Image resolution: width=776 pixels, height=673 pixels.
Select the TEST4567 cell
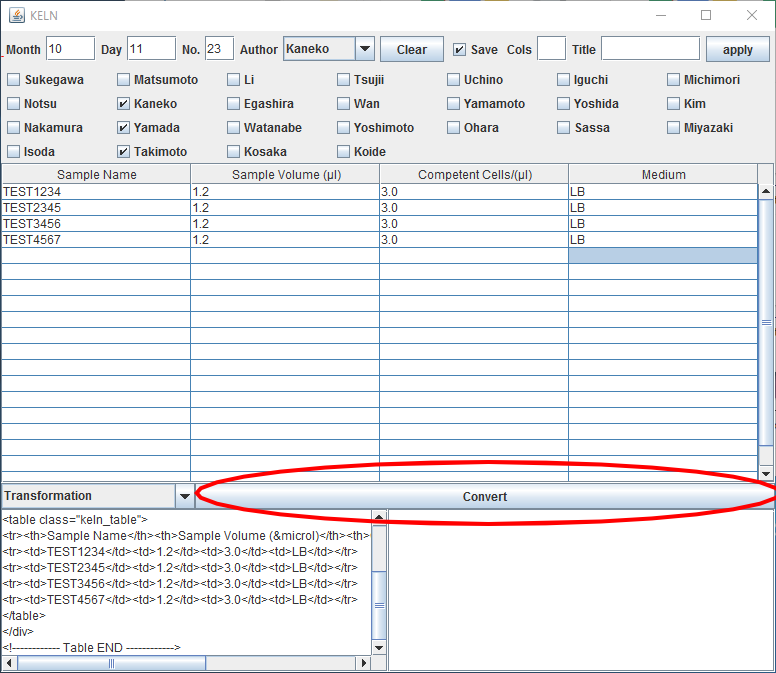tap(96, 240)
